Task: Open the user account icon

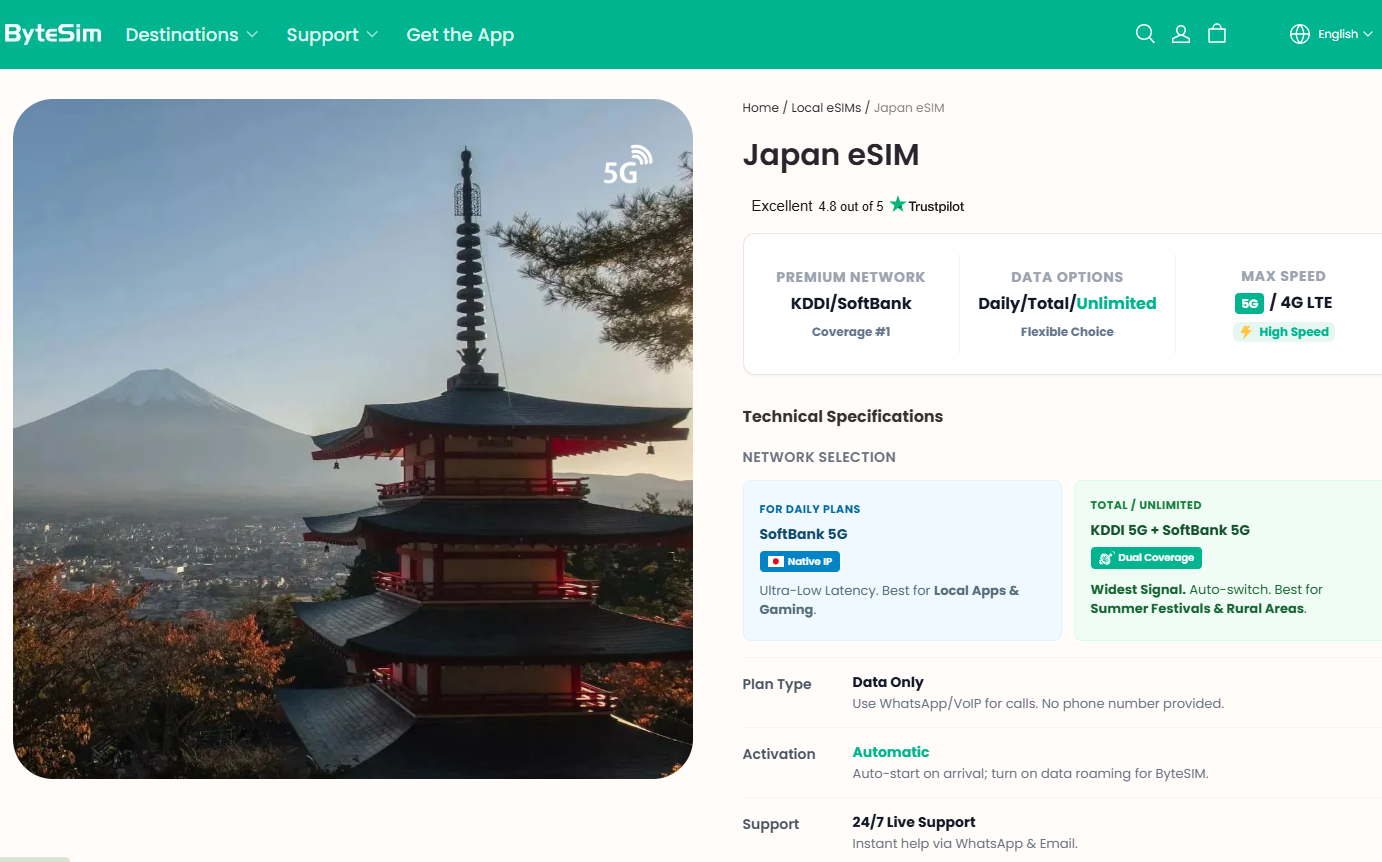Action: click(x=1181, y=34)
